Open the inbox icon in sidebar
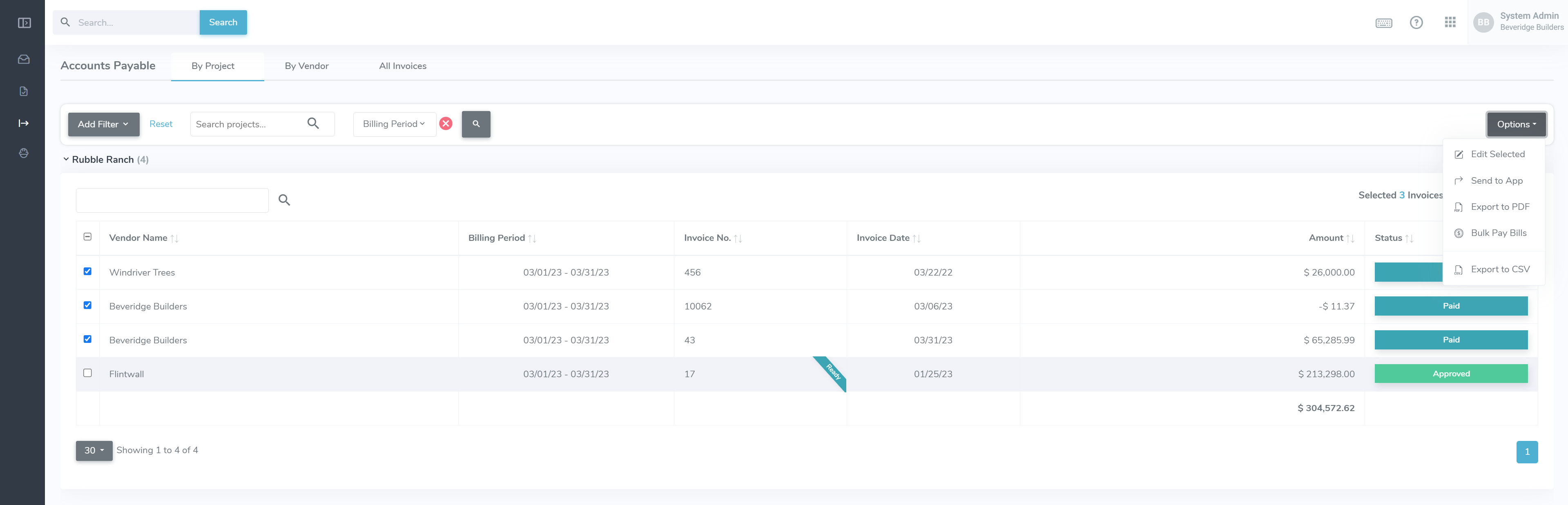 [x=24, y=60]
